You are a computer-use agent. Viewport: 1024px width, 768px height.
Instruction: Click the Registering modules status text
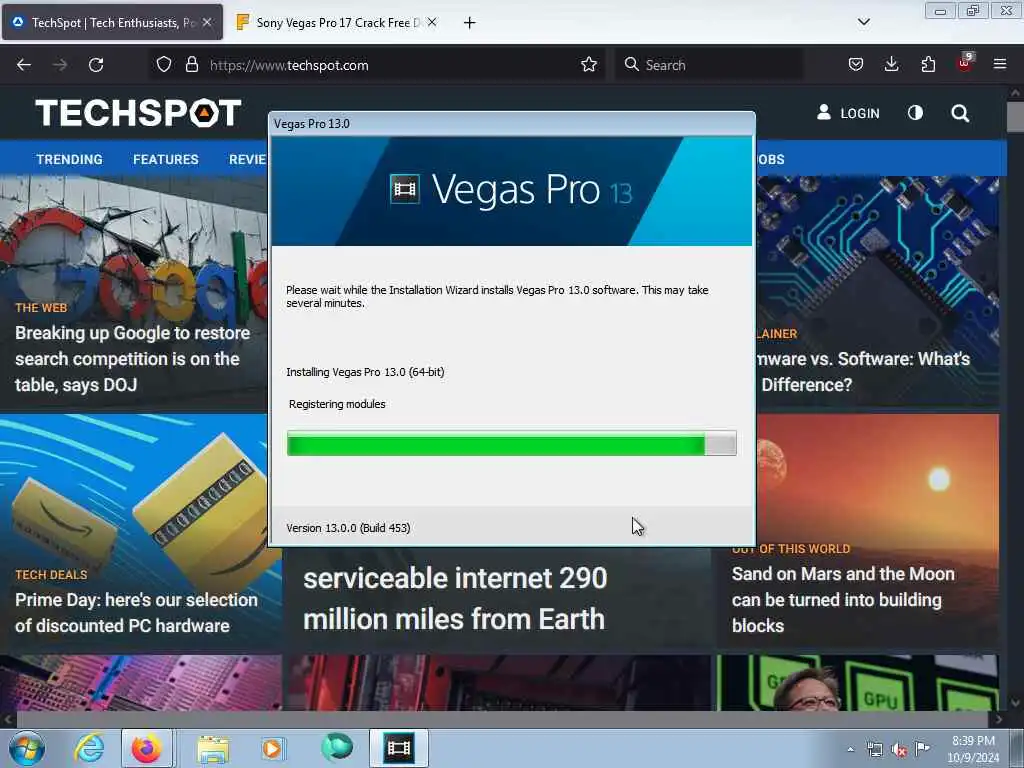[337, 404]
